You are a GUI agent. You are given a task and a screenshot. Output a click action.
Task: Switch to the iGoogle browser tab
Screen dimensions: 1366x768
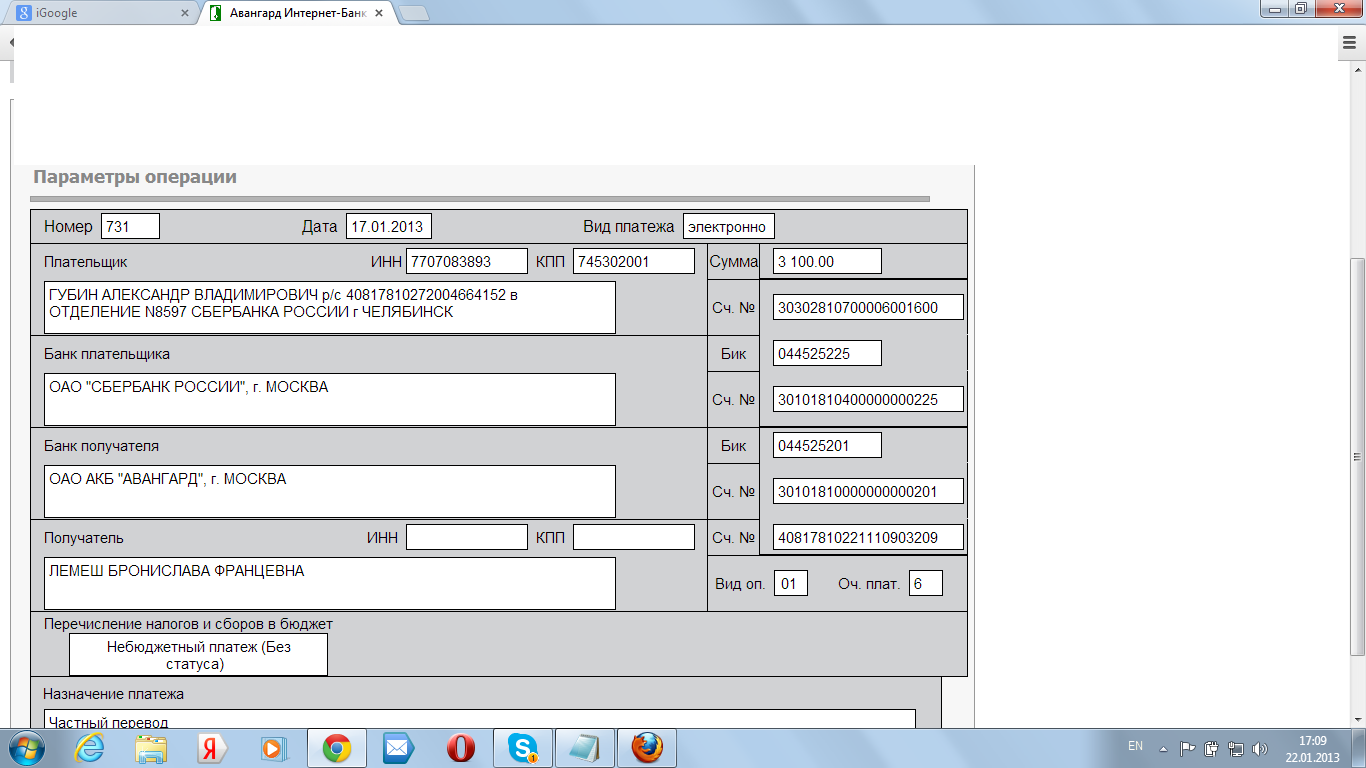tap(100, 14)
